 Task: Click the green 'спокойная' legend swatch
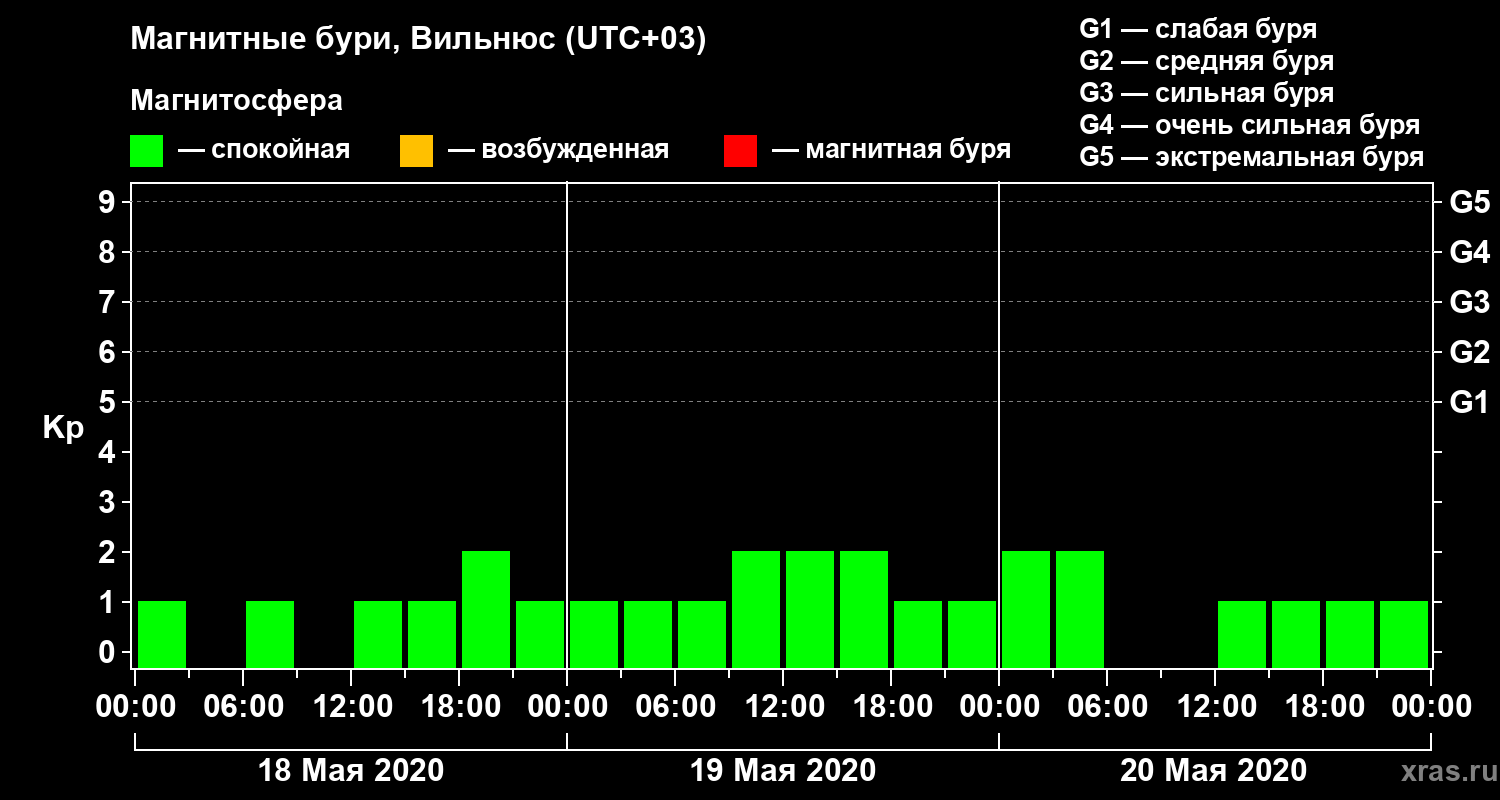click(146, 151)
